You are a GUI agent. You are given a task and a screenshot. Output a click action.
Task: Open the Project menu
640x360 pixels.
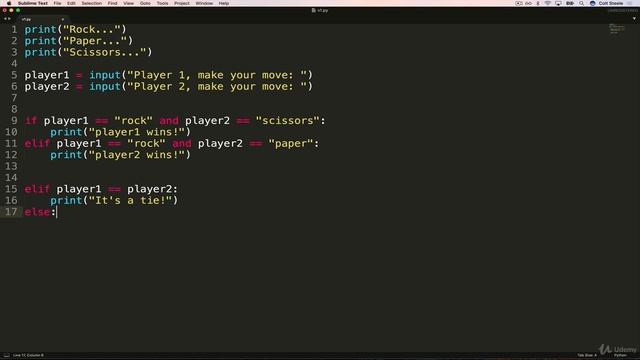click(182, 3)
